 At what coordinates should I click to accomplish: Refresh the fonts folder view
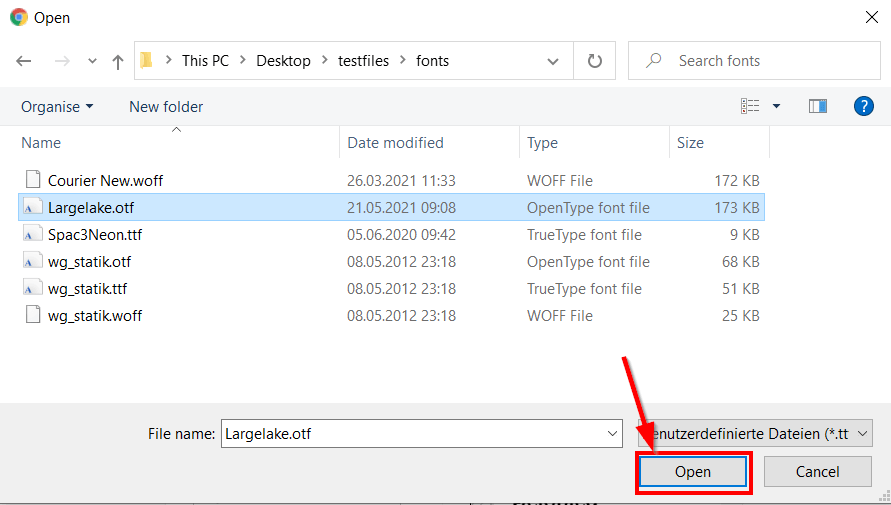point(595,61)
